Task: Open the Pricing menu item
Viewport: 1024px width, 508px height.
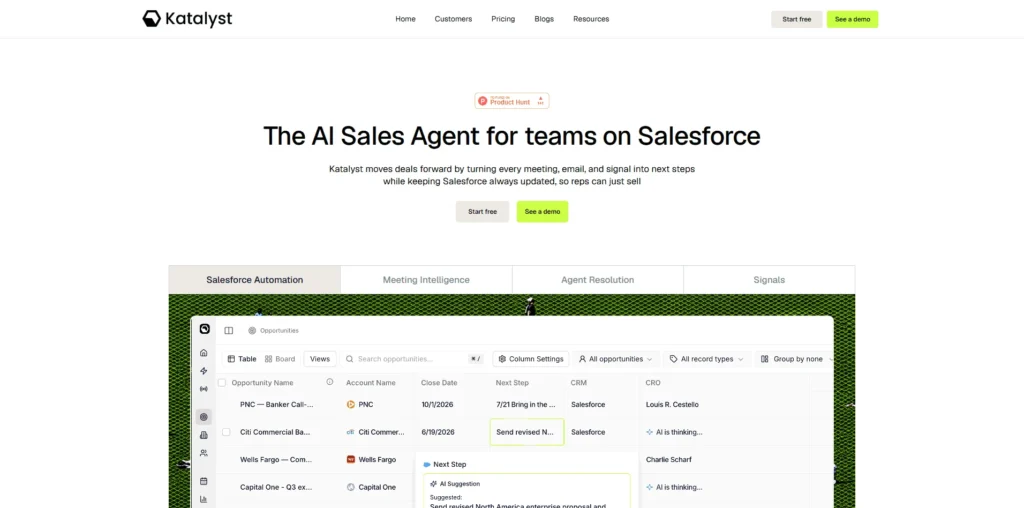Action: coord(503,19)
